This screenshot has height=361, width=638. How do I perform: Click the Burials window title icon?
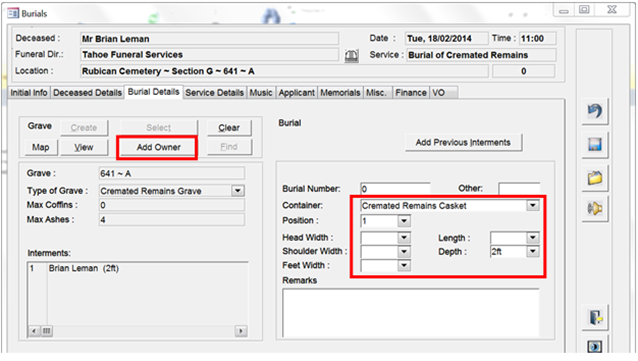pos(13,13)
